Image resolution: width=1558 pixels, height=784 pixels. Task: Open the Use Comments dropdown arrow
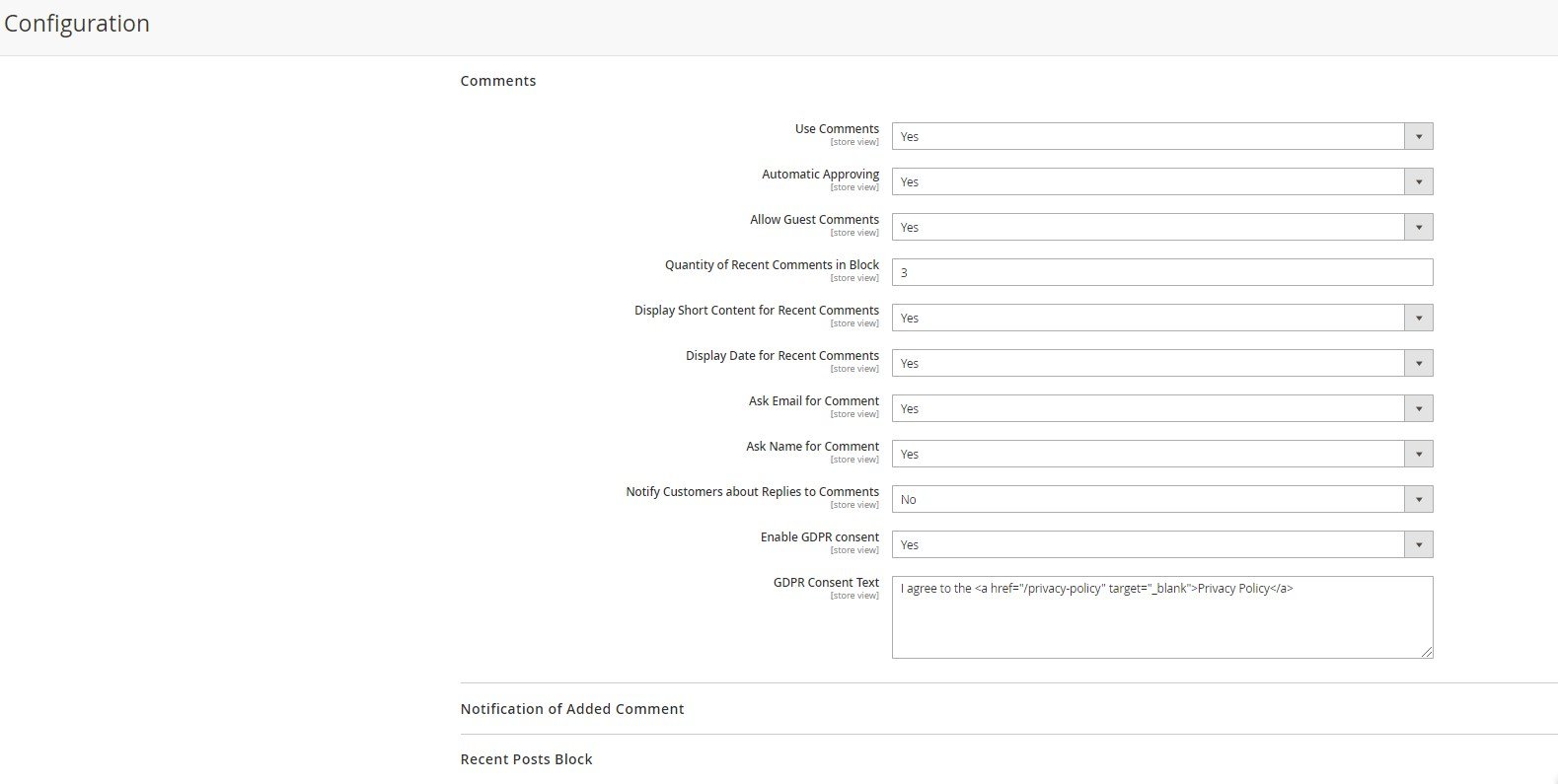point(1418,136)
